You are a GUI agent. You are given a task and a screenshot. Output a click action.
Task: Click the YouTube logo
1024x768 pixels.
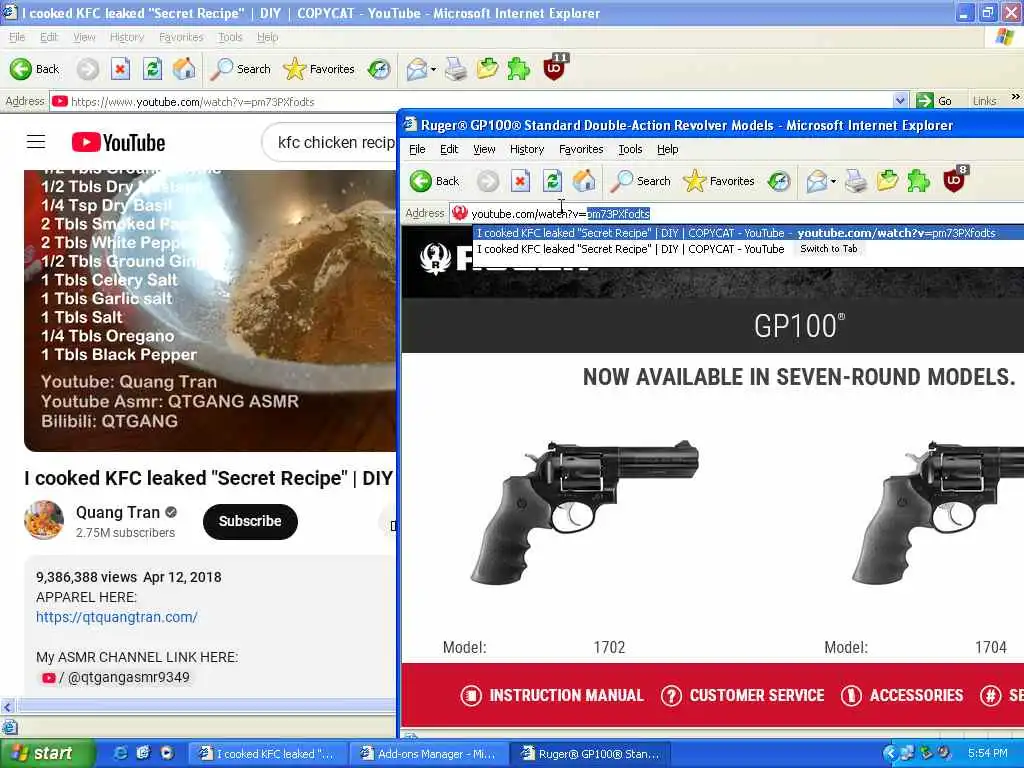coord(118,142)
